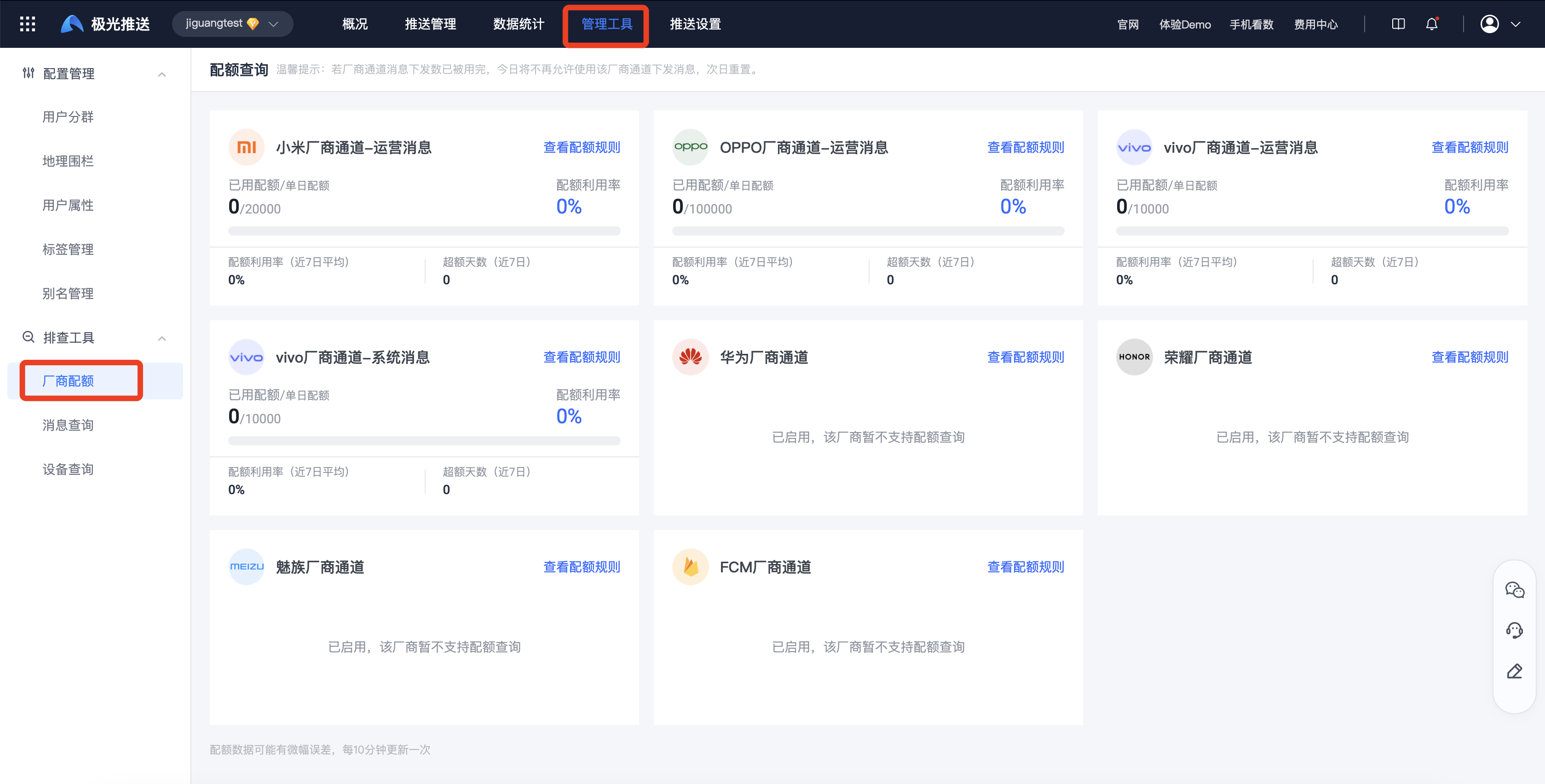Click the Xiaomi channel logo

click(x=247, y=147)
